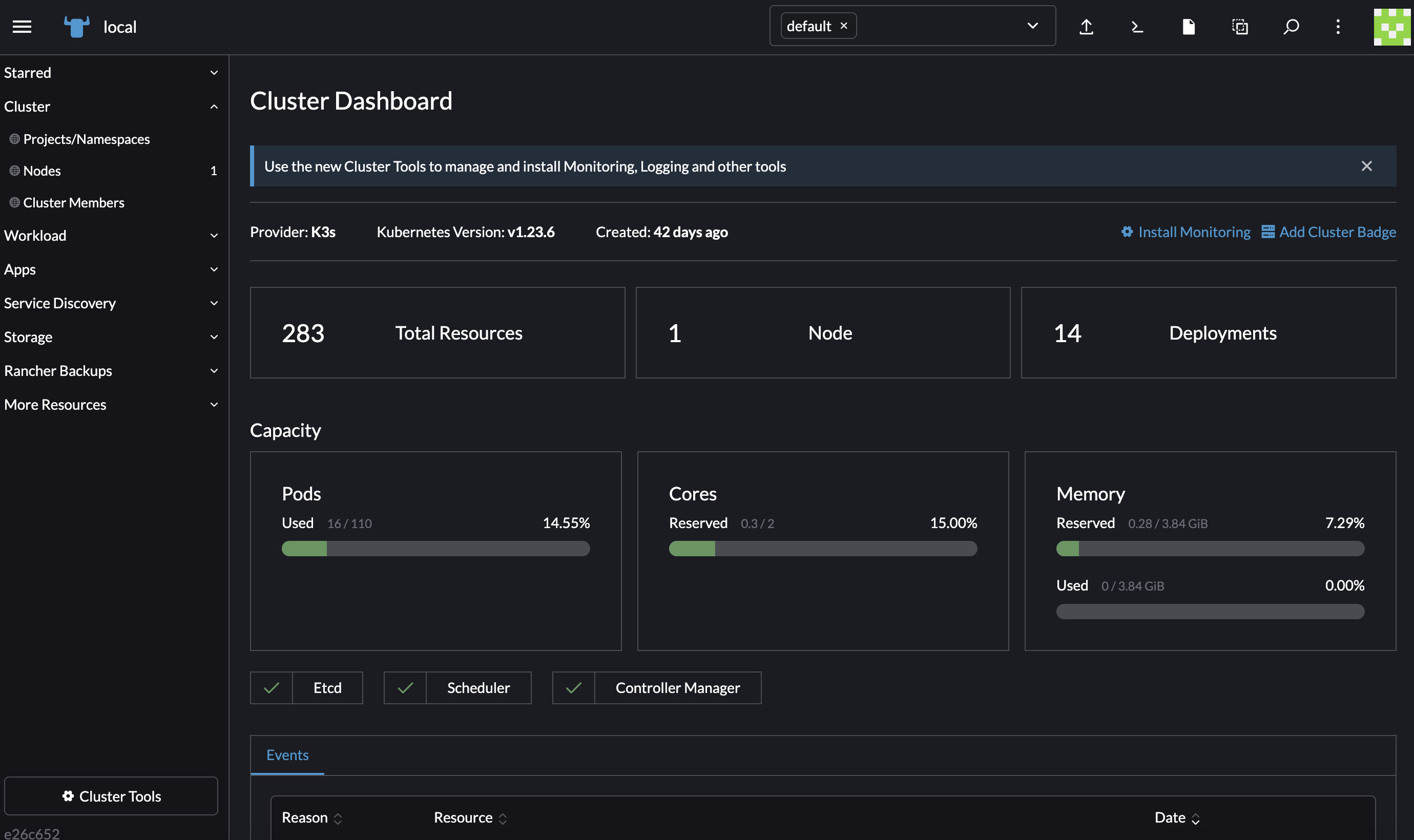The image size is (1414, 840).
Task: Toggle the Cluster section collapse
Action: 213,106
